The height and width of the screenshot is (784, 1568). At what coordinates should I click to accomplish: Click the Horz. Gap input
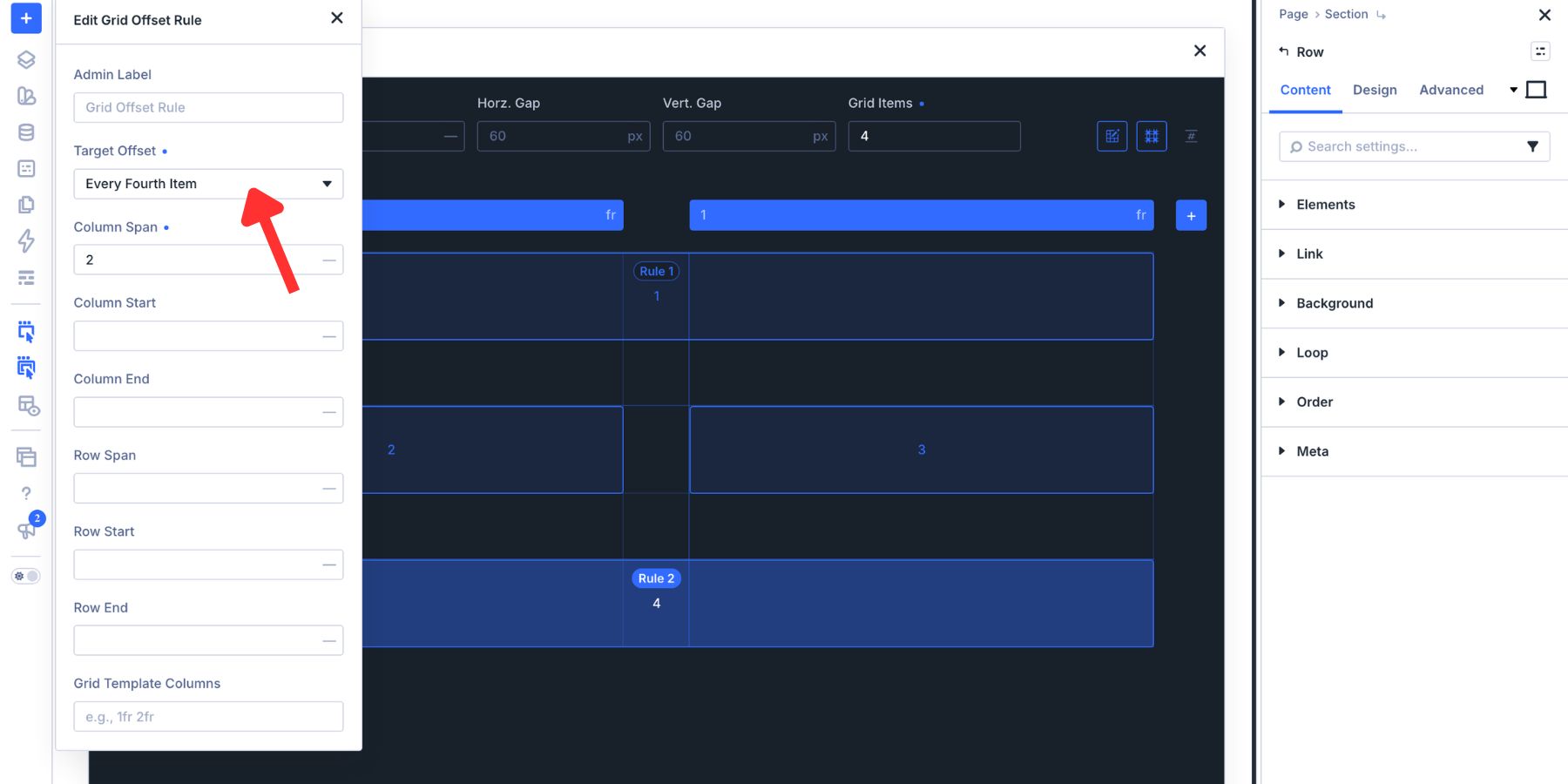(x=563, y=136)
